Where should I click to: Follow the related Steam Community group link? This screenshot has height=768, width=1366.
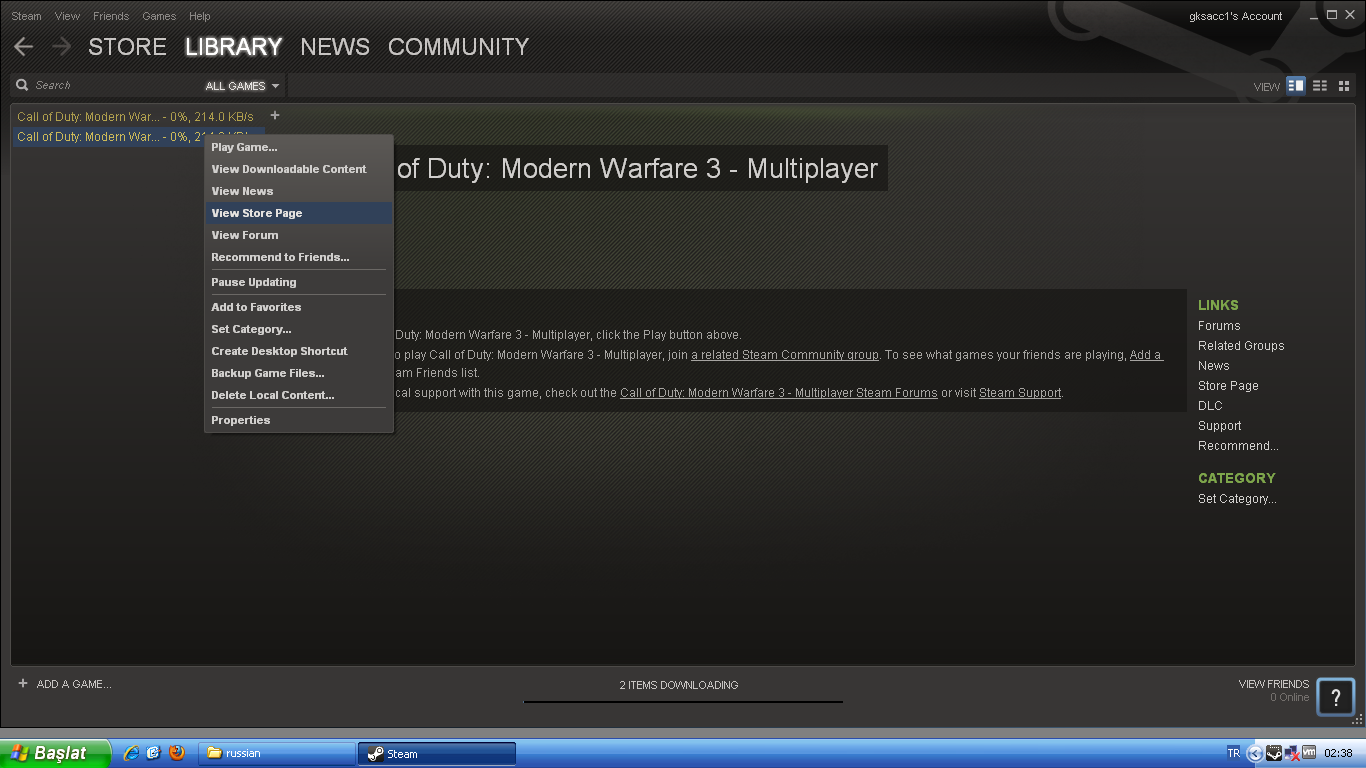coord(785,355)
